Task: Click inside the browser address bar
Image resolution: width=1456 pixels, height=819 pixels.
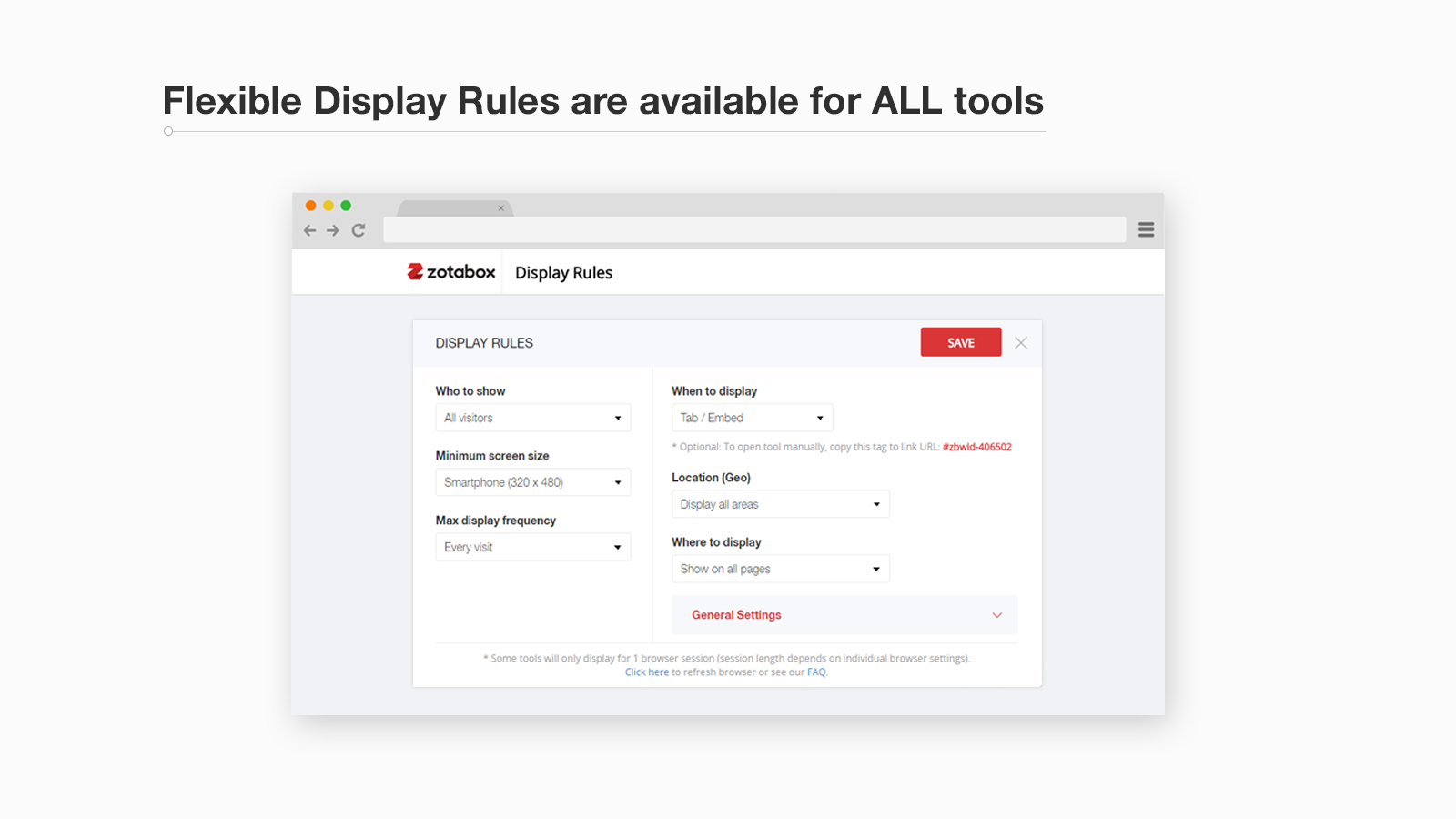Action: (x=755, y=230)
